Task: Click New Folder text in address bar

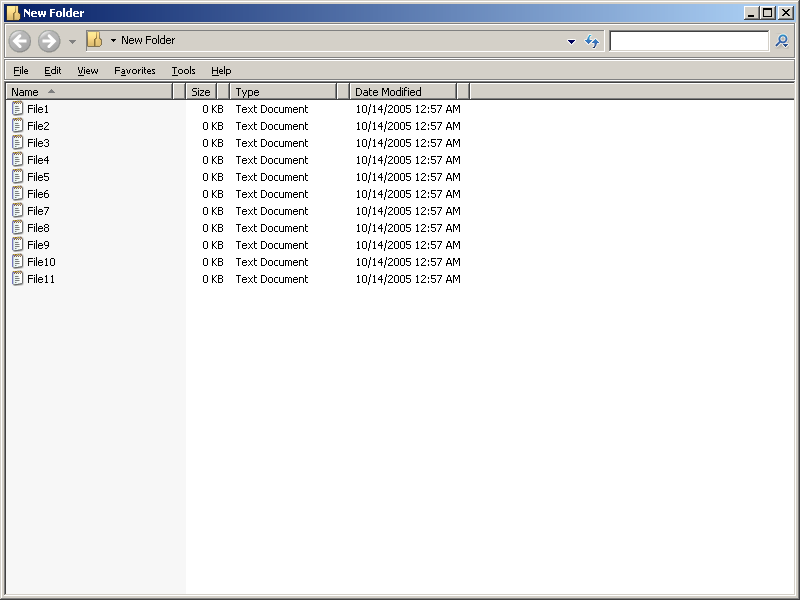Action: coord(148,40)
